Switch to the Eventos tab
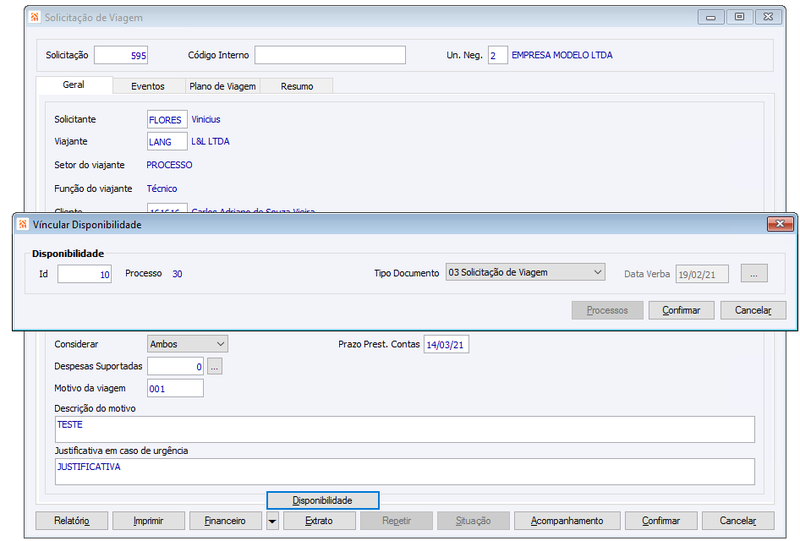Viewport: 800px width, 541px height. pos(148,86)
